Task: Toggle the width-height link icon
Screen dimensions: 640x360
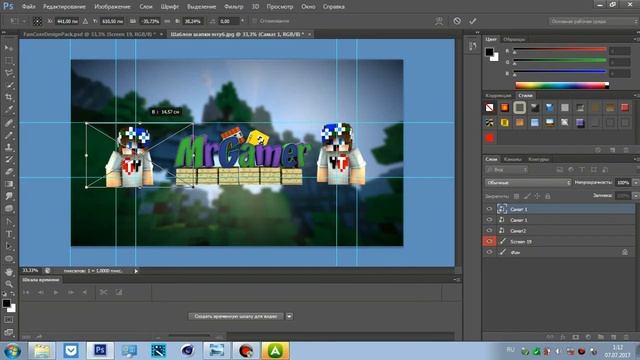Action: pos(167,21)
